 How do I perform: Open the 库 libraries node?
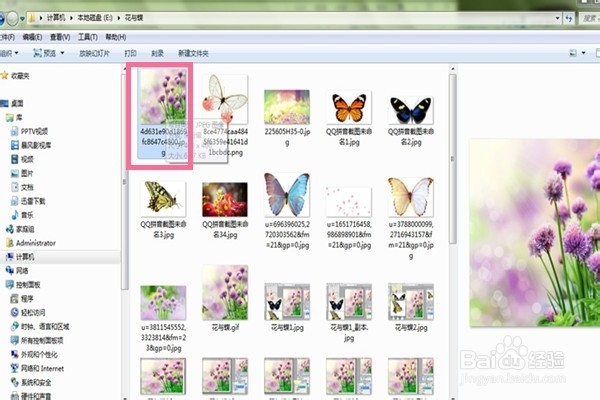coord(14,118)
